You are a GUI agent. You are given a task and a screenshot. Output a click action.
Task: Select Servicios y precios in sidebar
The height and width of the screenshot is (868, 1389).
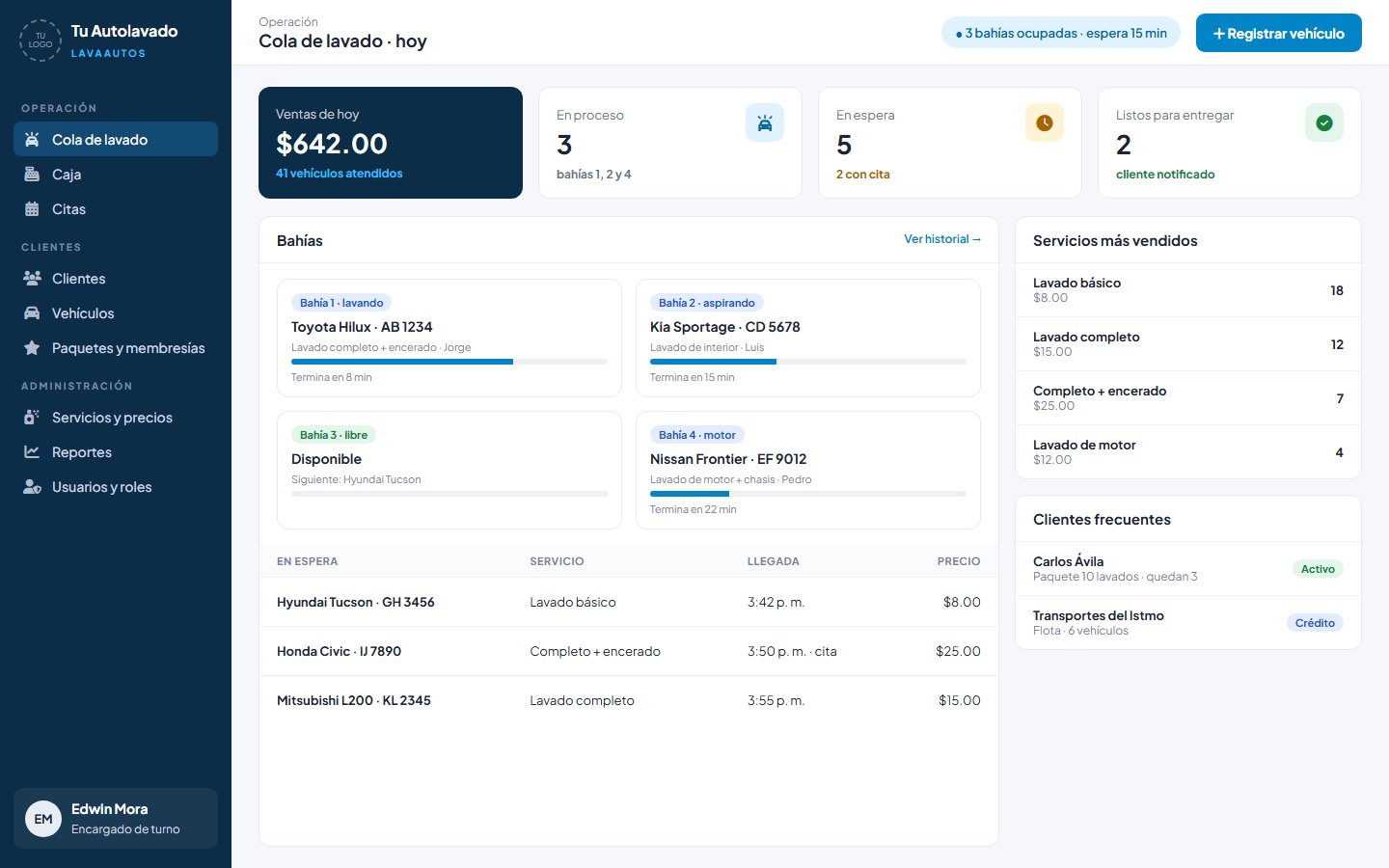coord(116,417)
